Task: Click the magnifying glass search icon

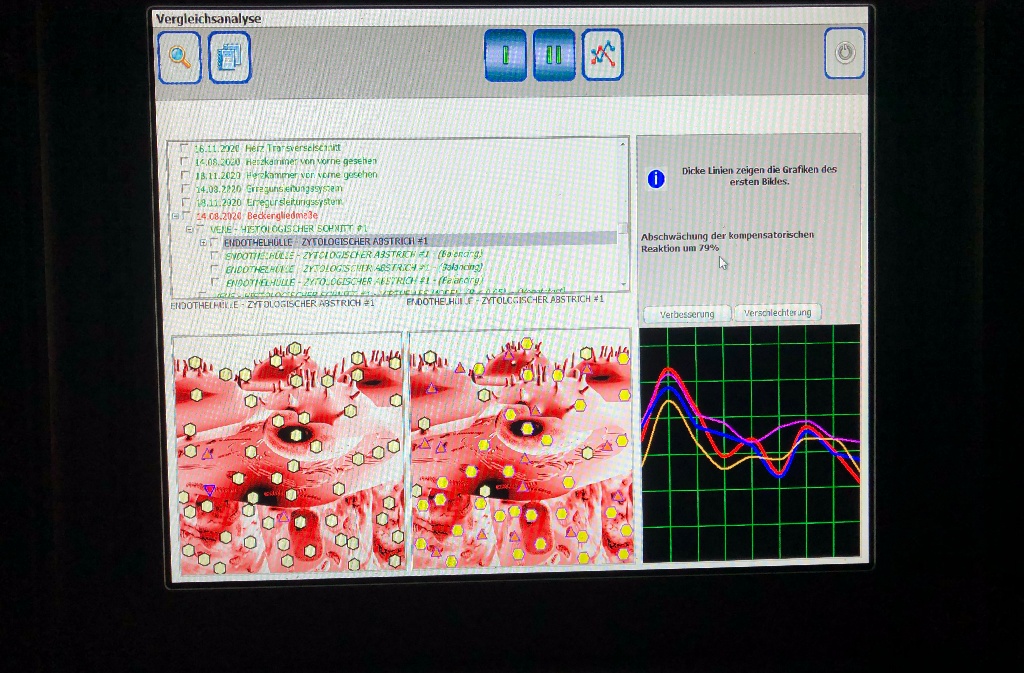Action: point(179,57)
